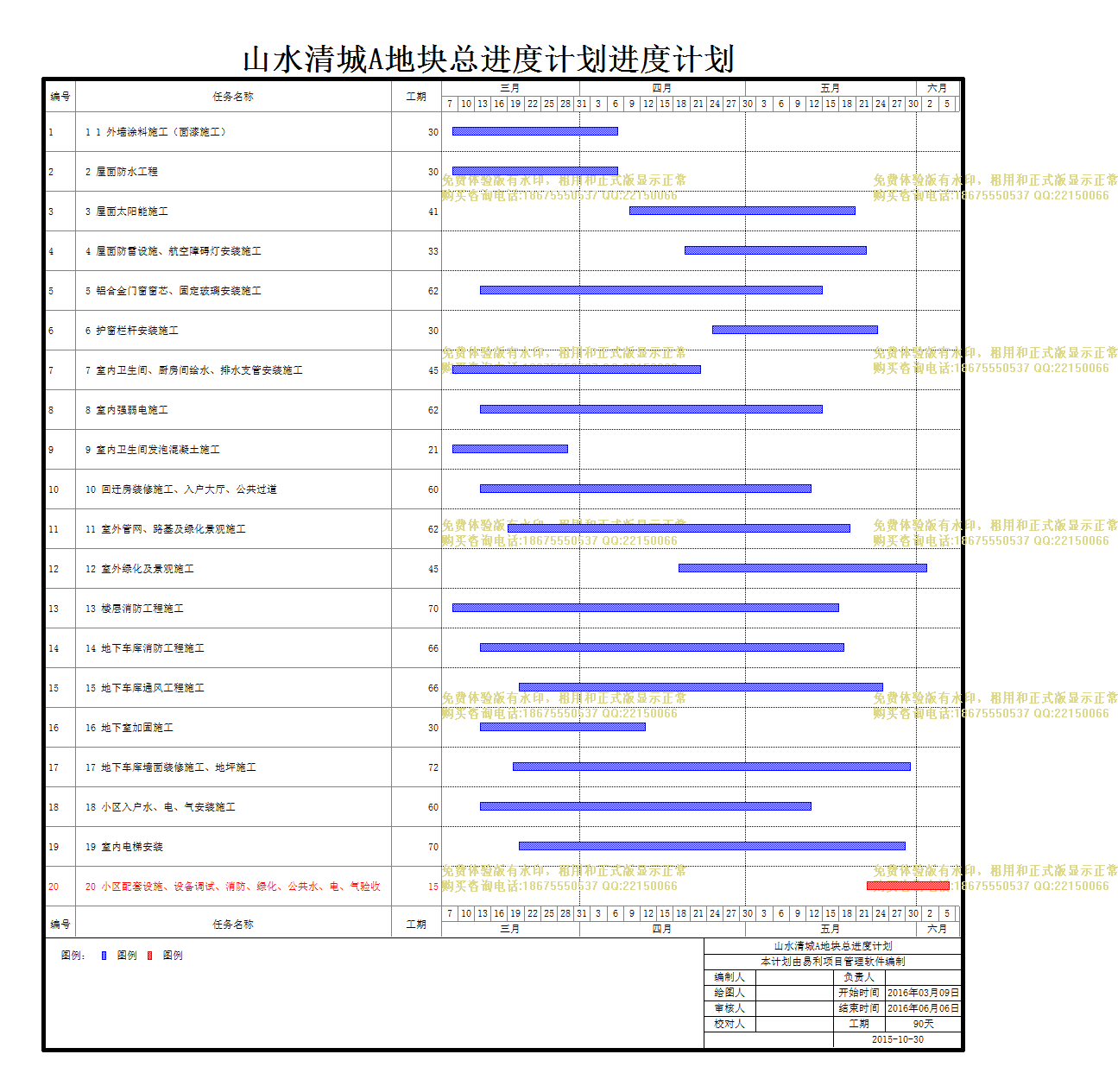Click duration value 33 in row 4
1118x1092 pixels.
coord(433,251)
